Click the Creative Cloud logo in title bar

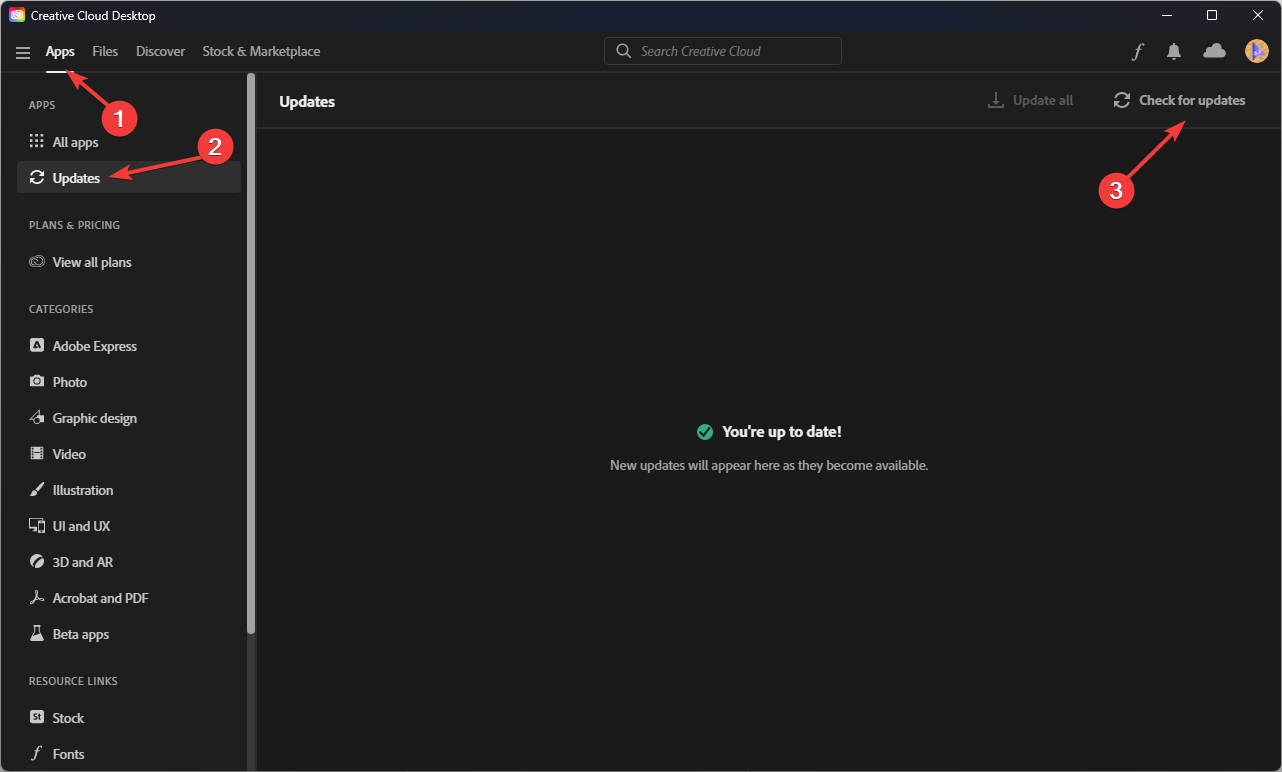coord(17,15)
